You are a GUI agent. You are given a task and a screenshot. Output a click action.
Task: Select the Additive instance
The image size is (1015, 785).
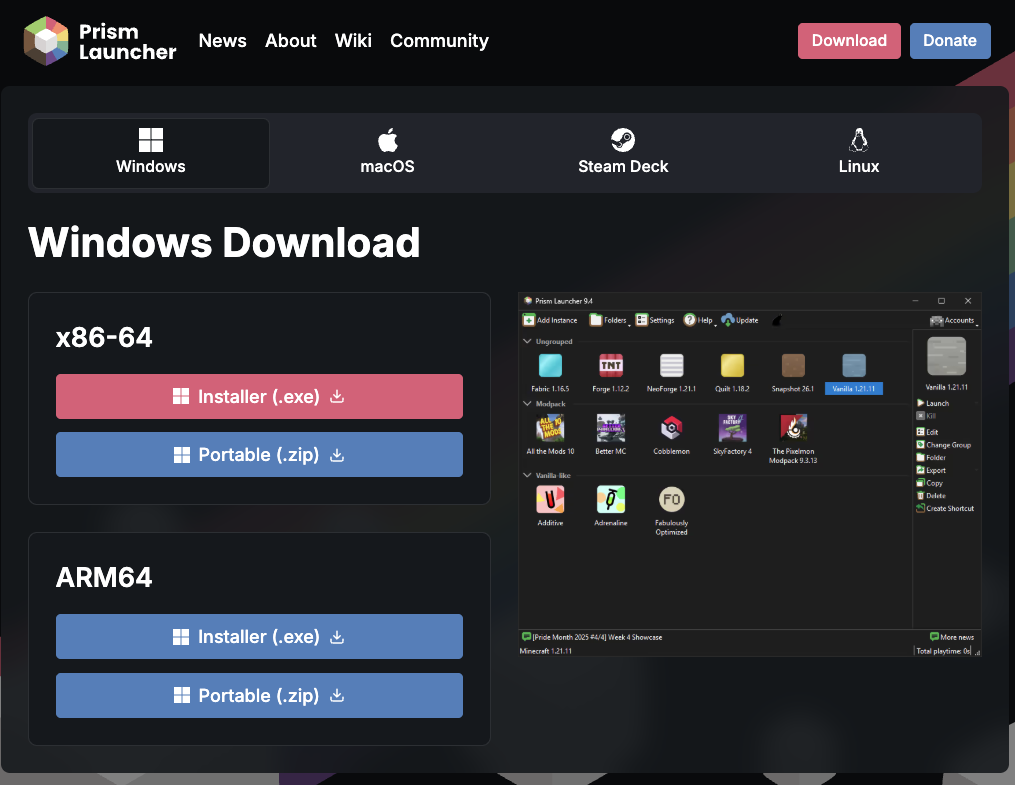click(550, 505)
